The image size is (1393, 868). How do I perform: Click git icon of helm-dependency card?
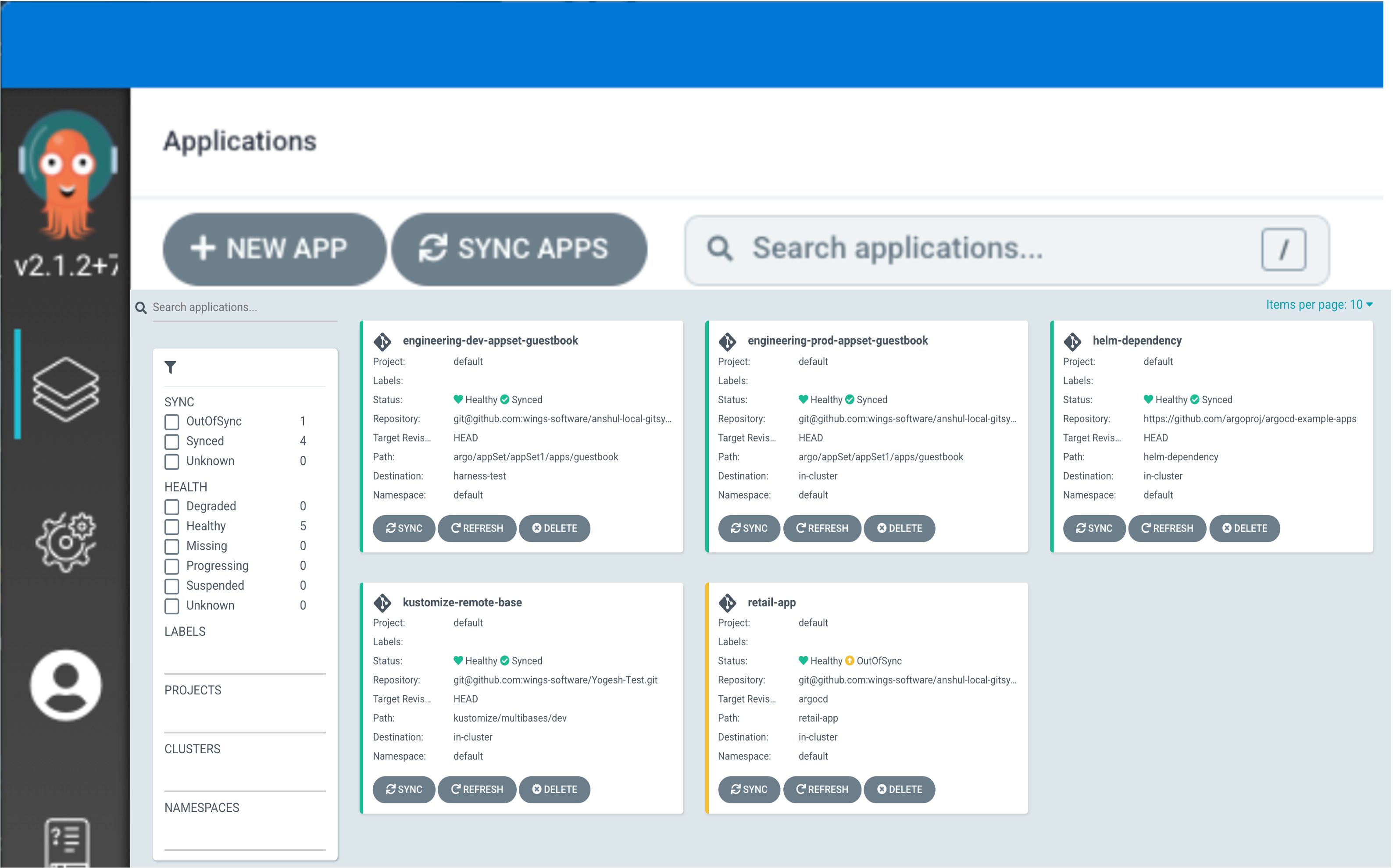point(1072,341)
